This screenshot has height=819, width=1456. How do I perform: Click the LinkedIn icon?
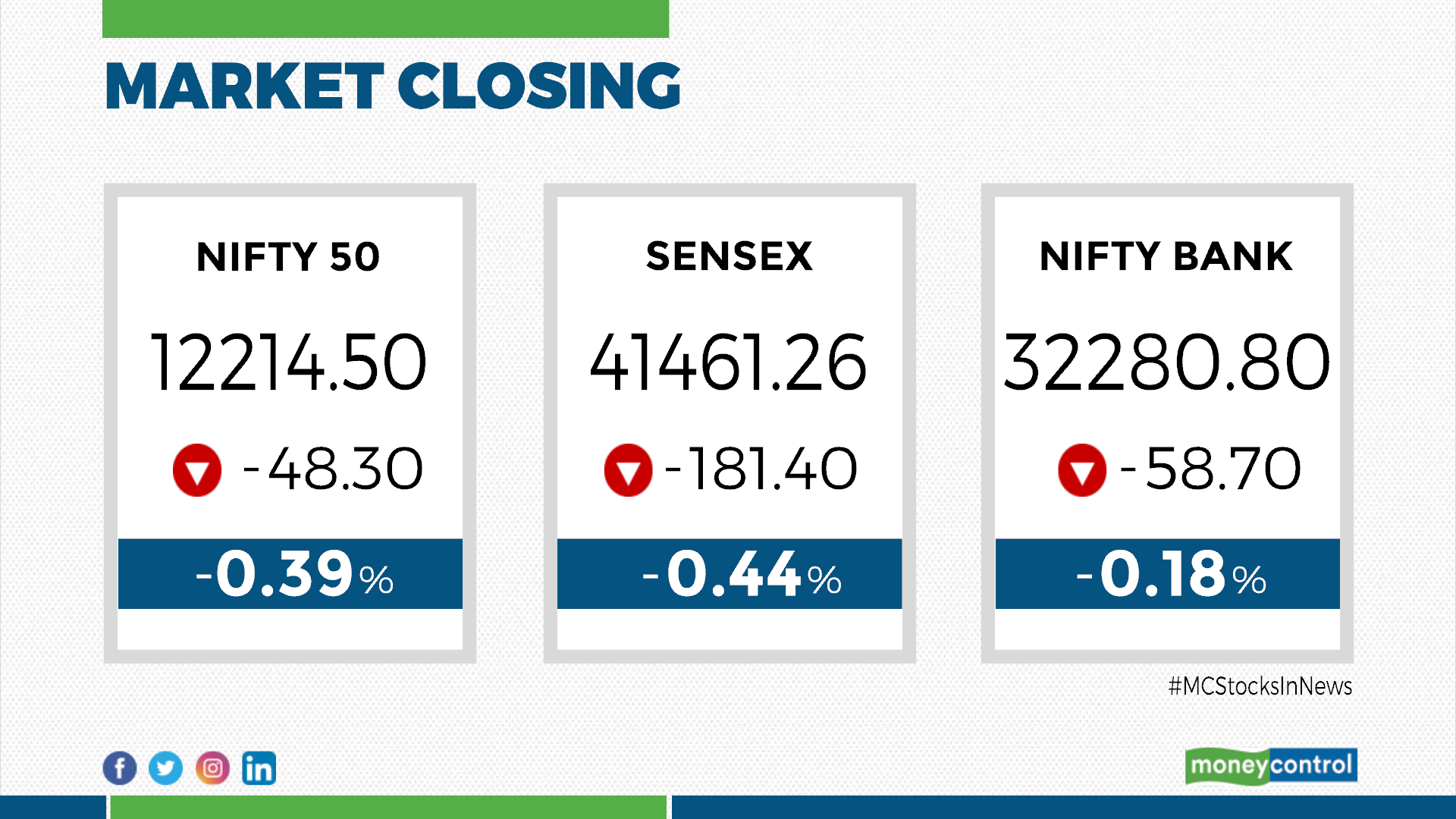click(259, 768)
